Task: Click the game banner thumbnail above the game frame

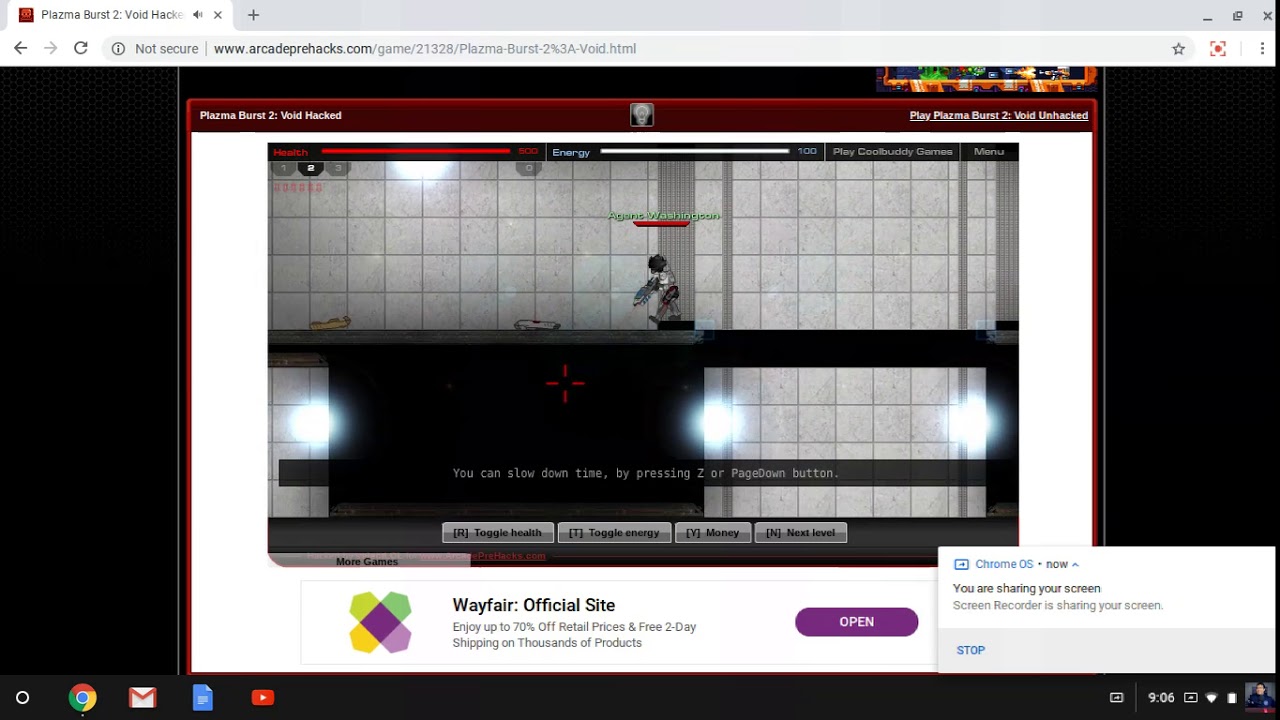Action: click(986, 79)
